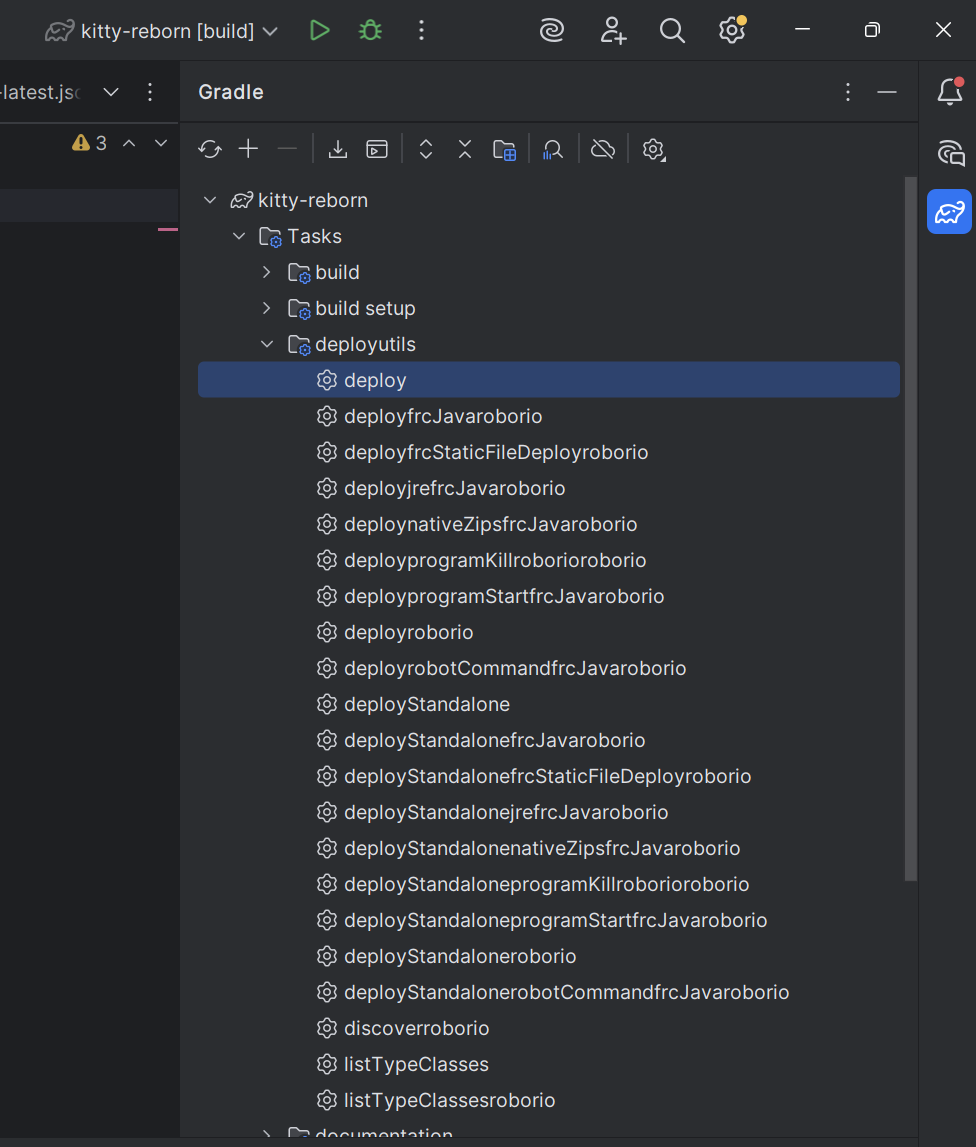976x1147 pixels.
Task: Reload all Gradle projects via the sync icon
Action: tap(210, 149)
